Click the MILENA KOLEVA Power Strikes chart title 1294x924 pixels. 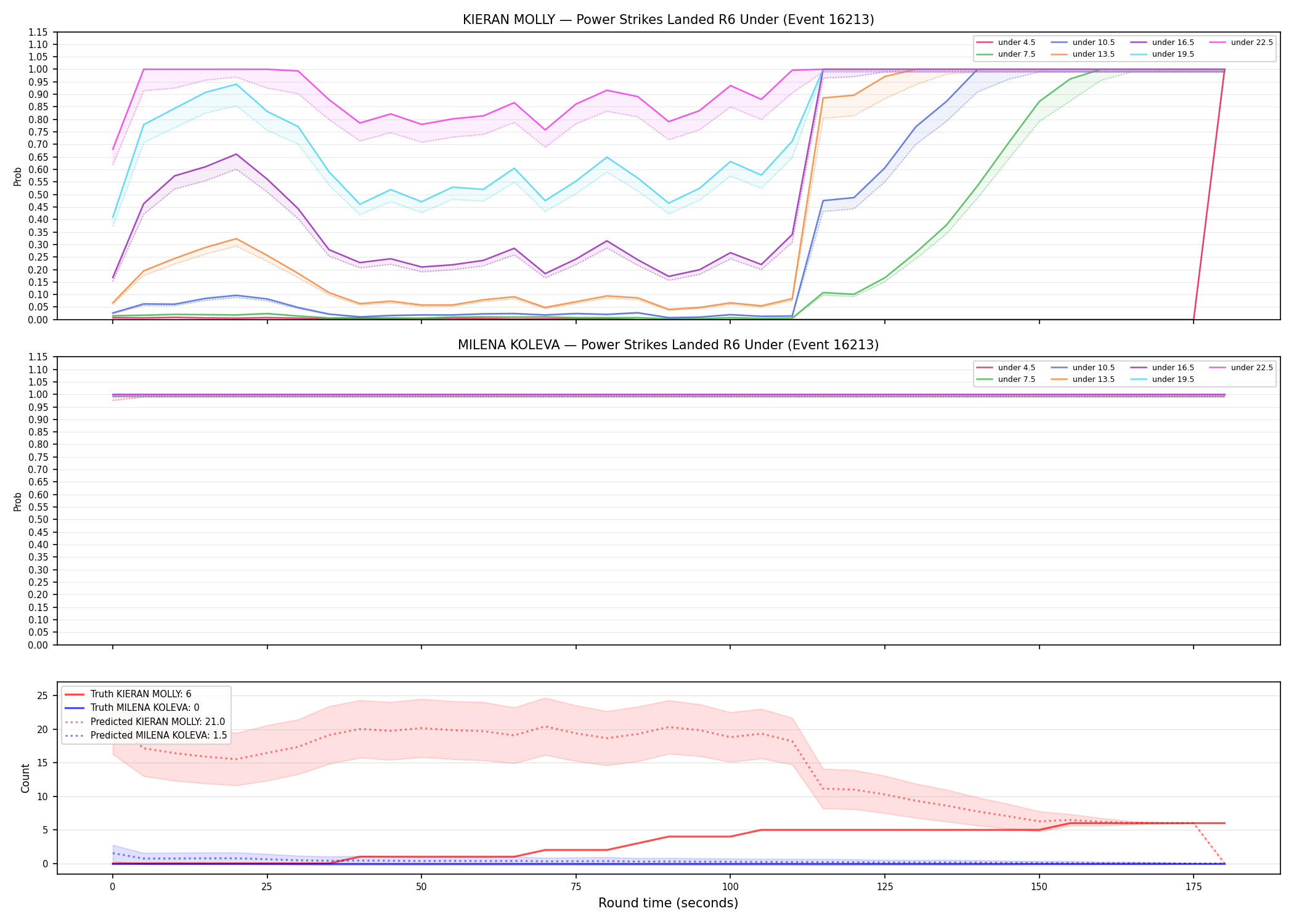pyautogui.click(x=668, y=345)
